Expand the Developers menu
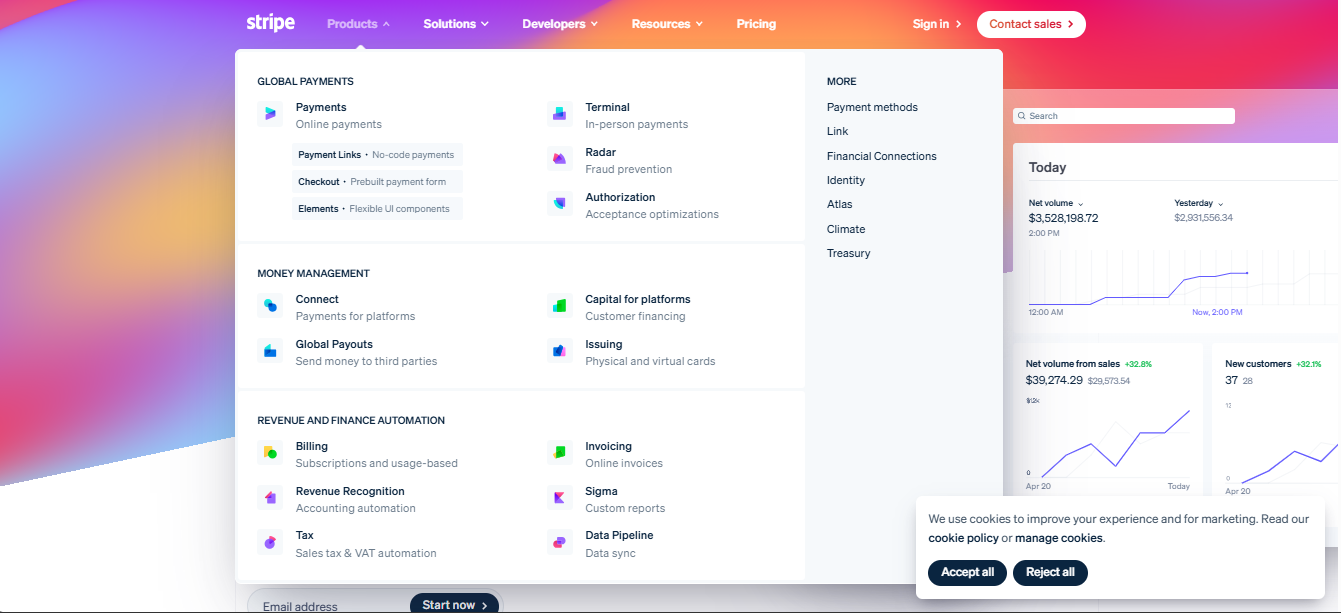The width and height of the screenshot is (1341, 613). 560,24
